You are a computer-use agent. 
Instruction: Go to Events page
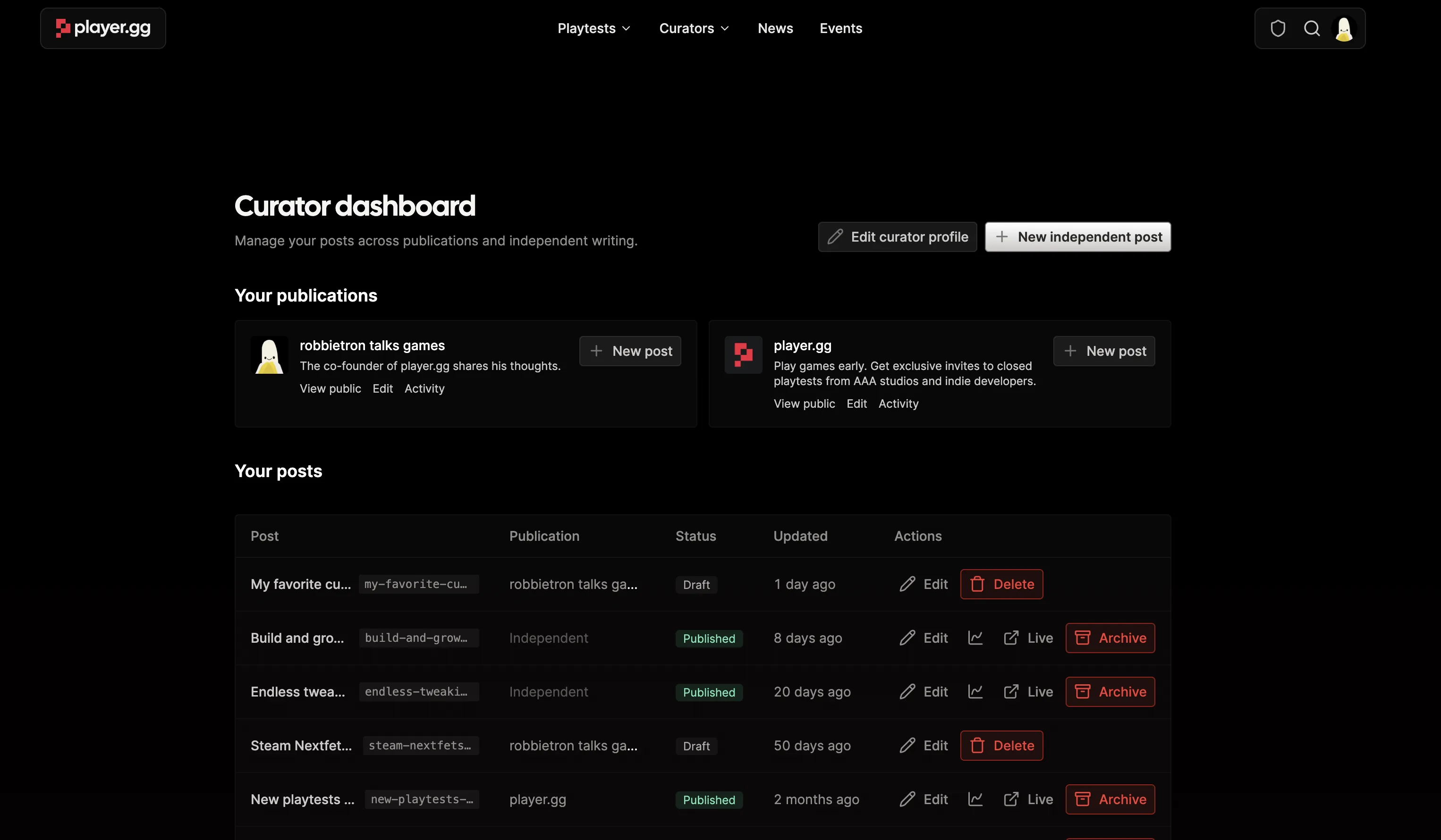tap(840, 29)
